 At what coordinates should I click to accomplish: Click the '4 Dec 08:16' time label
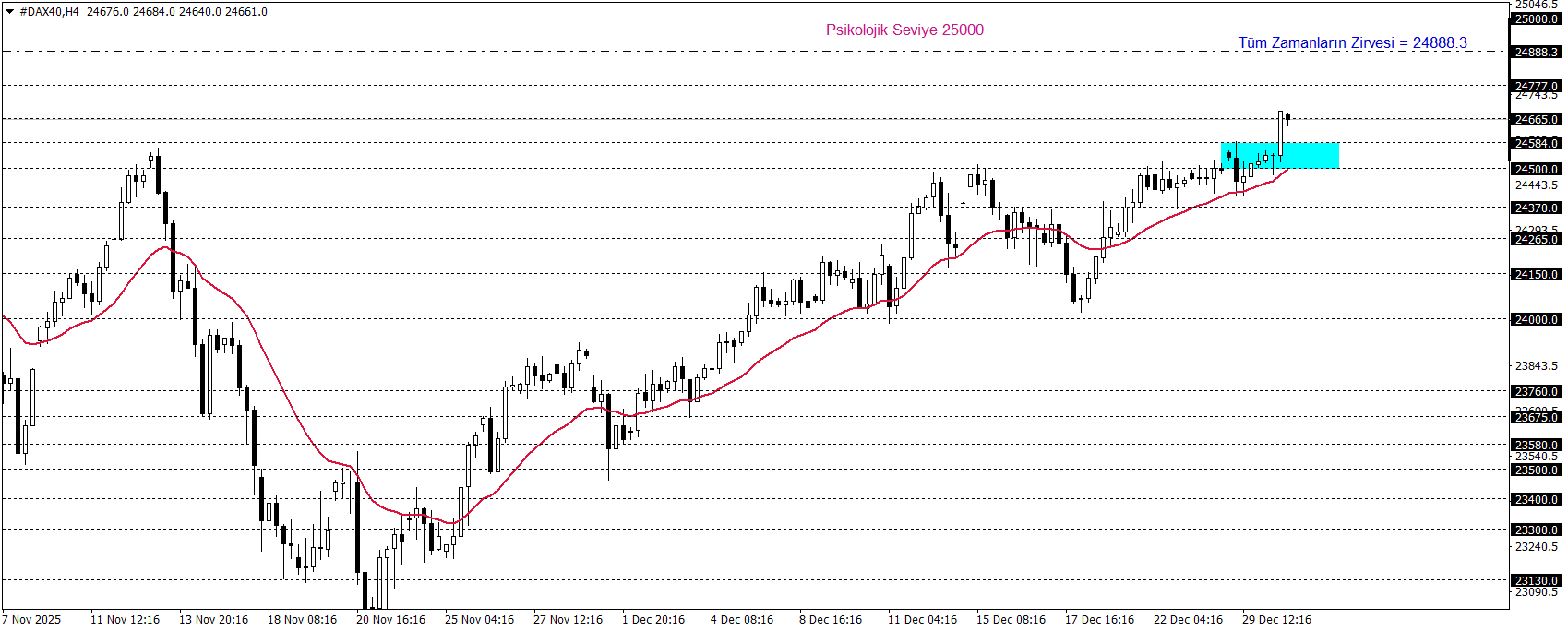point(742,619)
